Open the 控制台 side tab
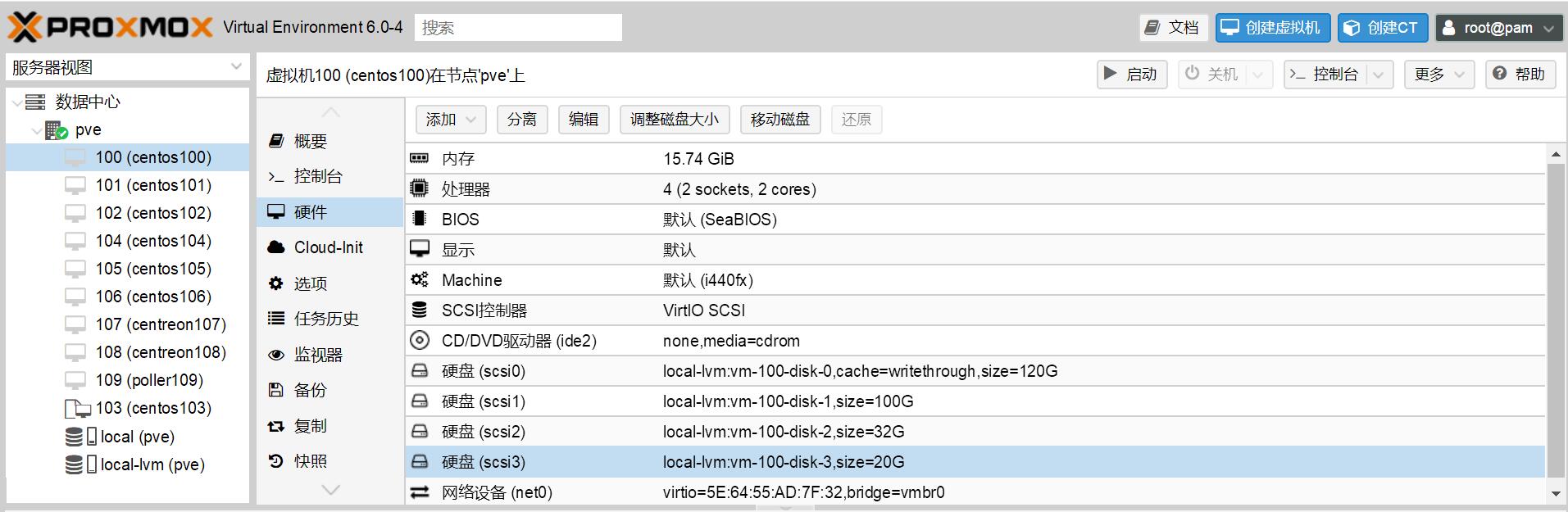The image size is (1568, 512). (x=330, y=176)
